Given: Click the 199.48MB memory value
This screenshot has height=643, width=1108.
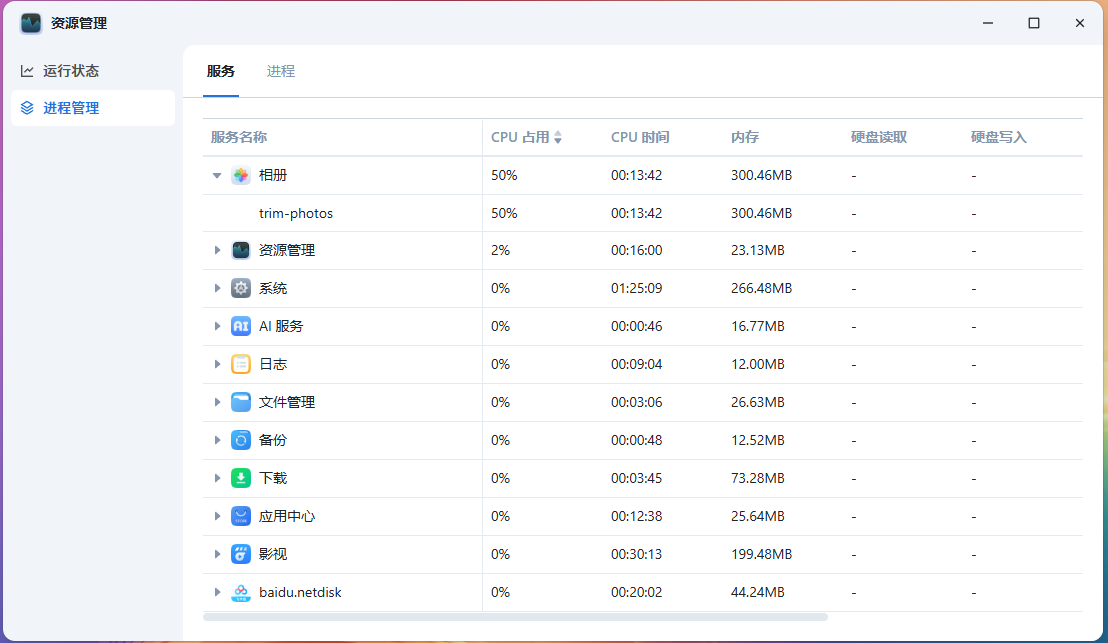Looking at the screenshot, I should click(x=761, y=554).
